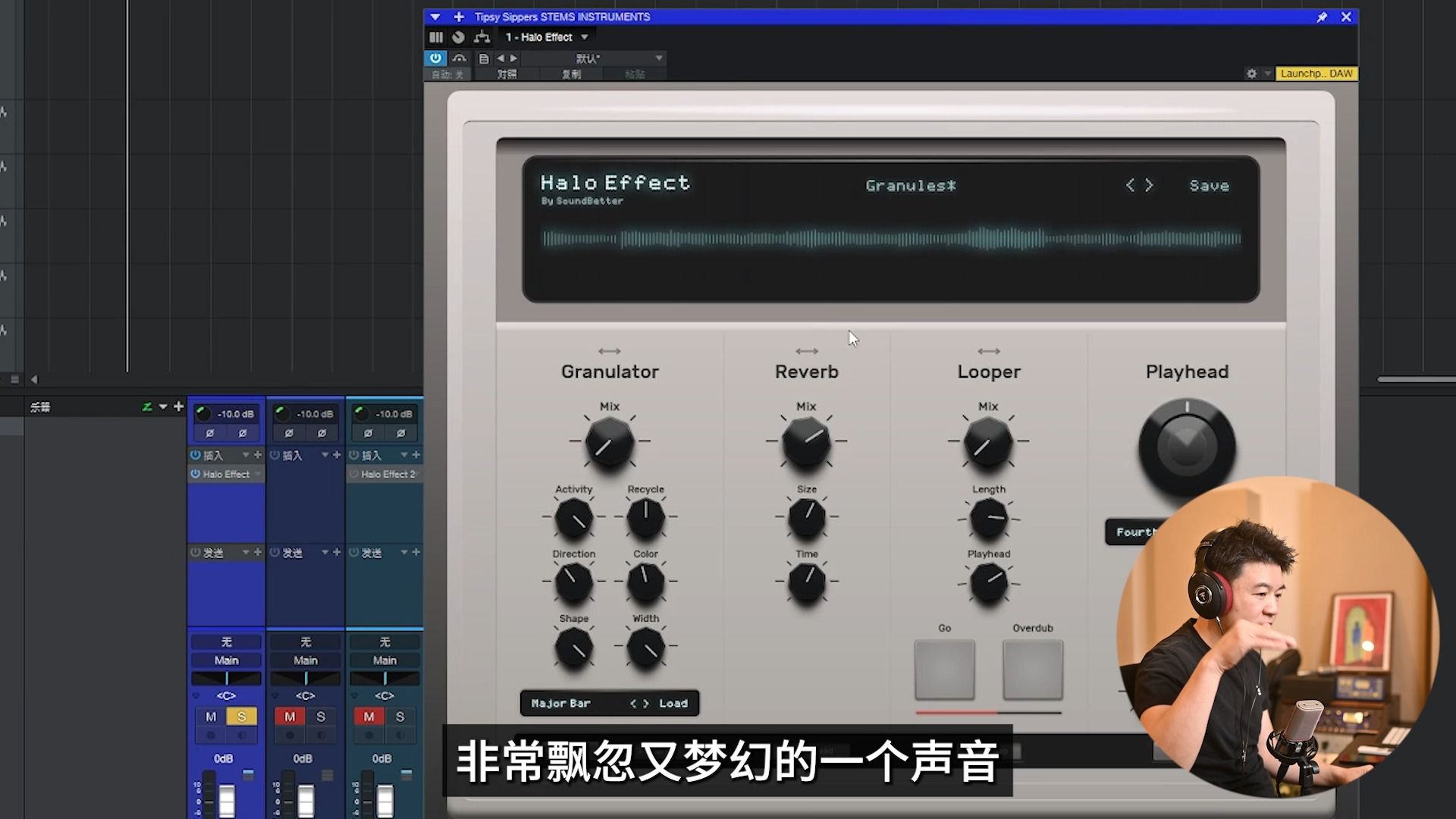This screenshot has height=819, width=1456.
Task: Unmute the second mixer channel
Action: 290,717
